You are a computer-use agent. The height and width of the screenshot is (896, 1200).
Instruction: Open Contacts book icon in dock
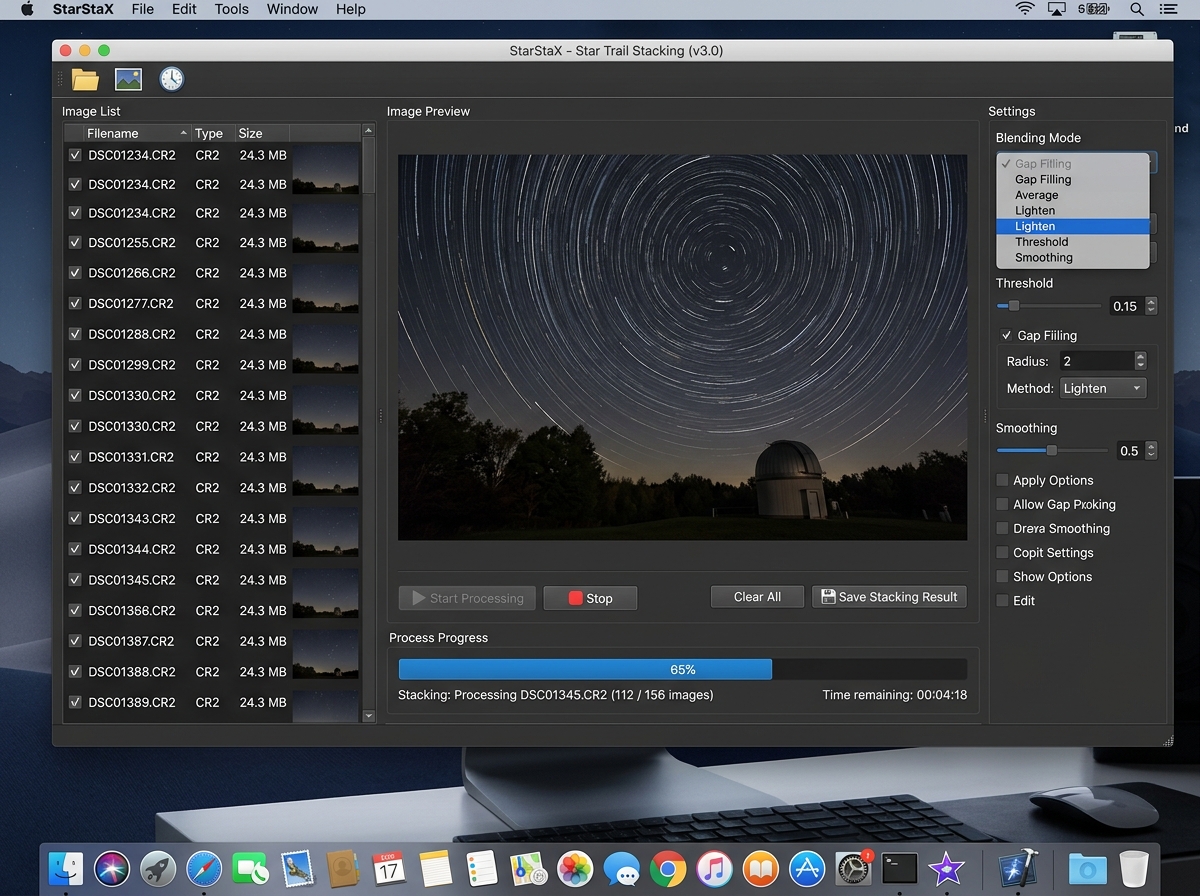[x=343, y=867]
